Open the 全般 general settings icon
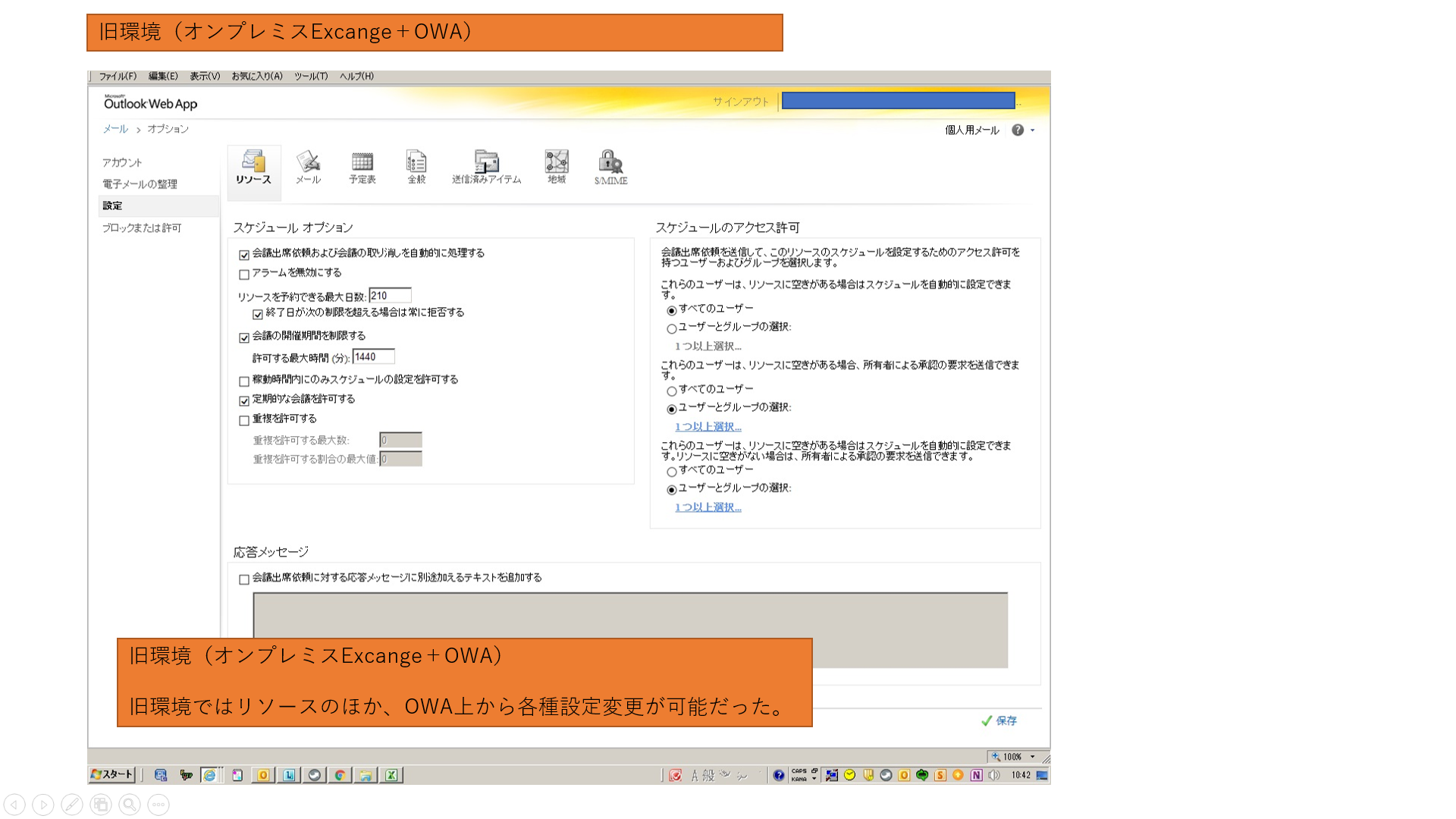 pos(416,168)
